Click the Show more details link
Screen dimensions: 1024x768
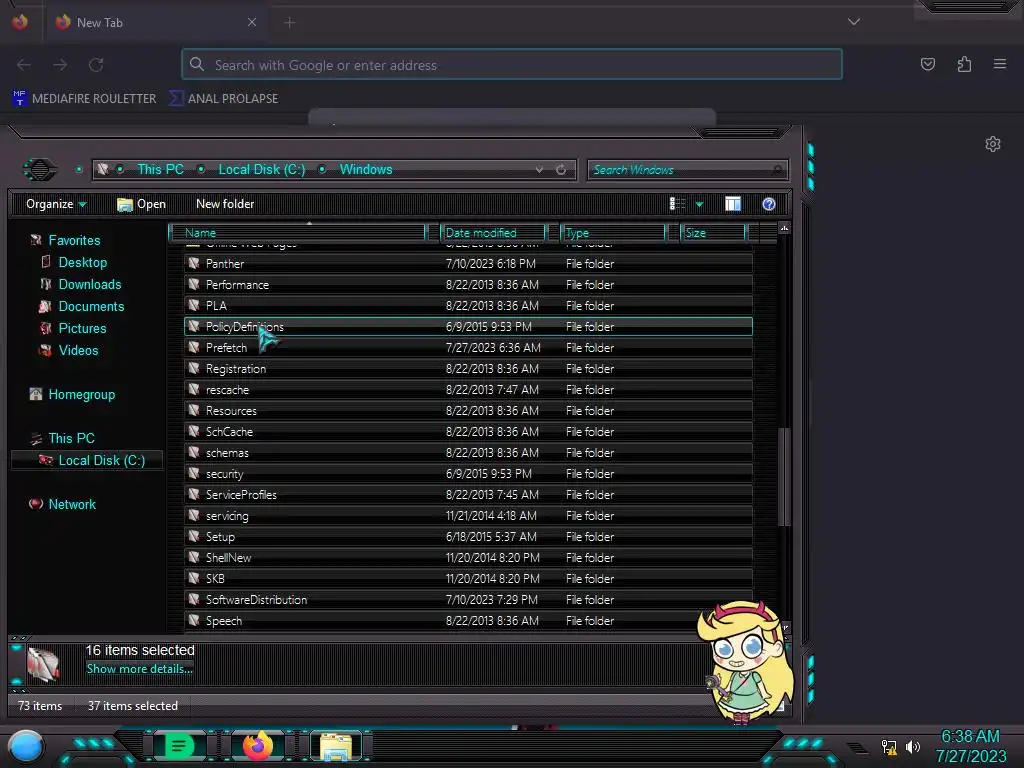tap(139, 669)
